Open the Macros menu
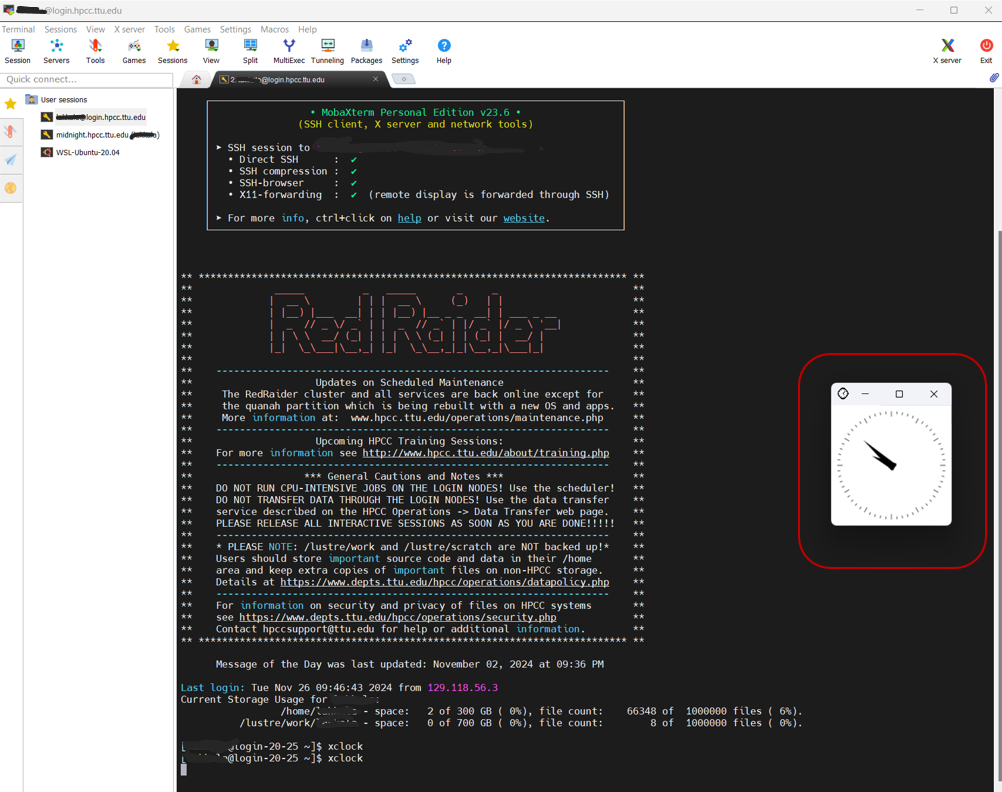Screen dimensions: 1002x792 pyautogui.click(x=275, y=29)
